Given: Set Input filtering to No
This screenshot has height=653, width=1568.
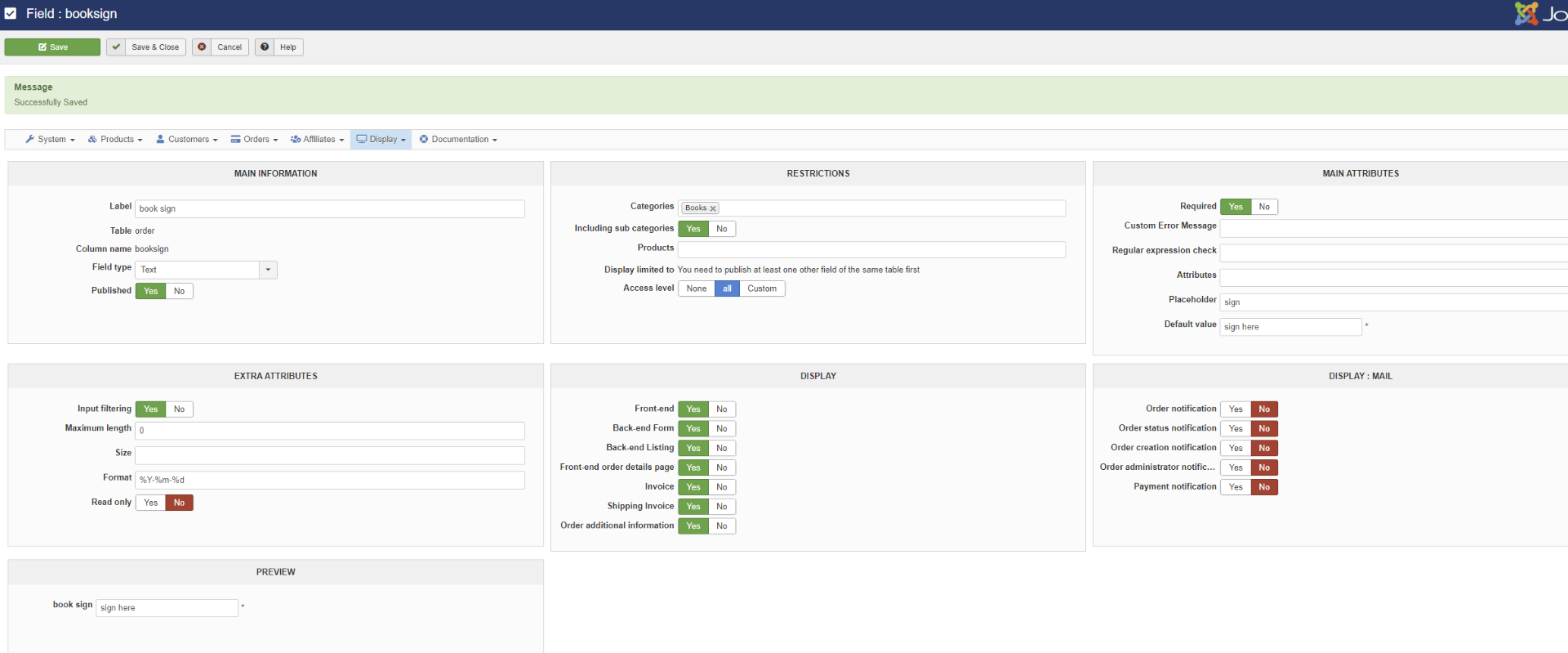Looking at the screenshot, I should [x=180, y=409].
